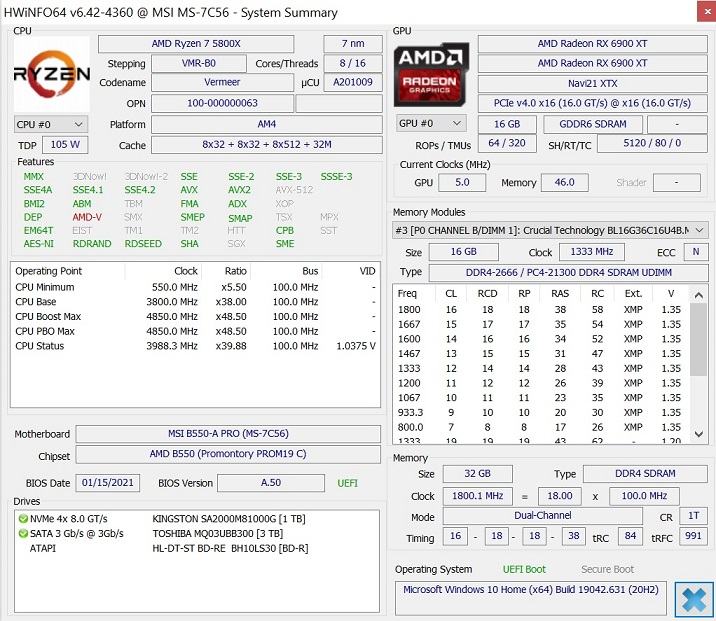The height and width of the screenshot is (621, 716).
Task: Click the Stepping VMR-B0 field
Action: [x=199, y=63]
